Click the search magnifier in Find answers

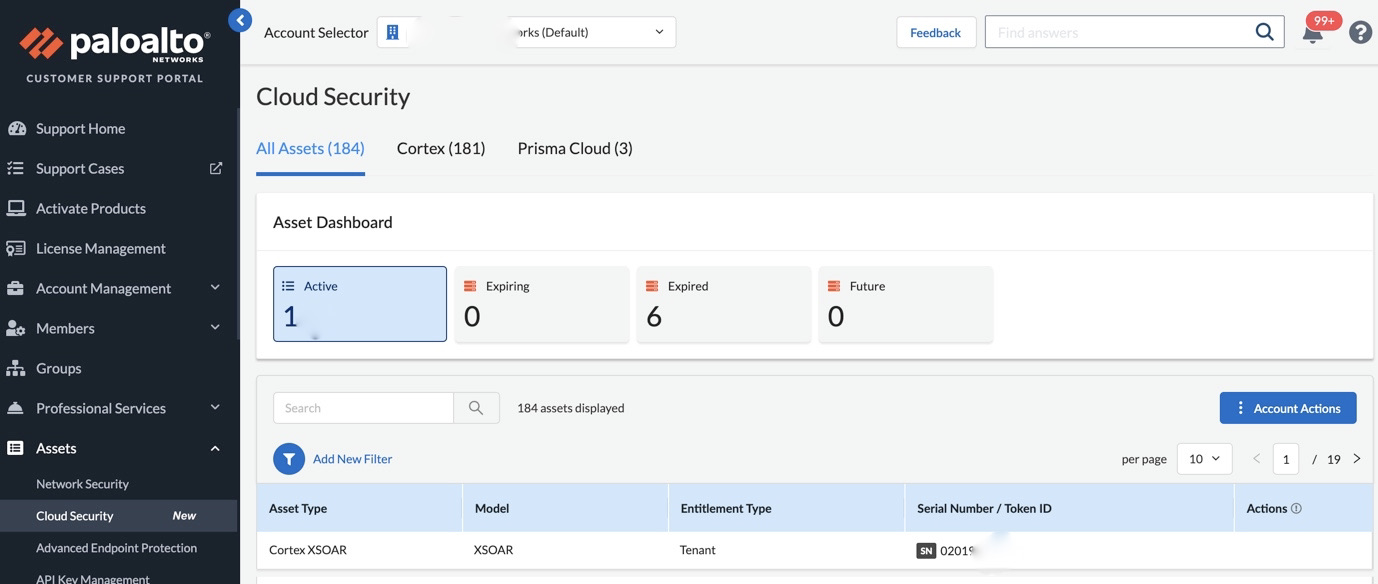pyautogui.click(x=1264, y=32)
